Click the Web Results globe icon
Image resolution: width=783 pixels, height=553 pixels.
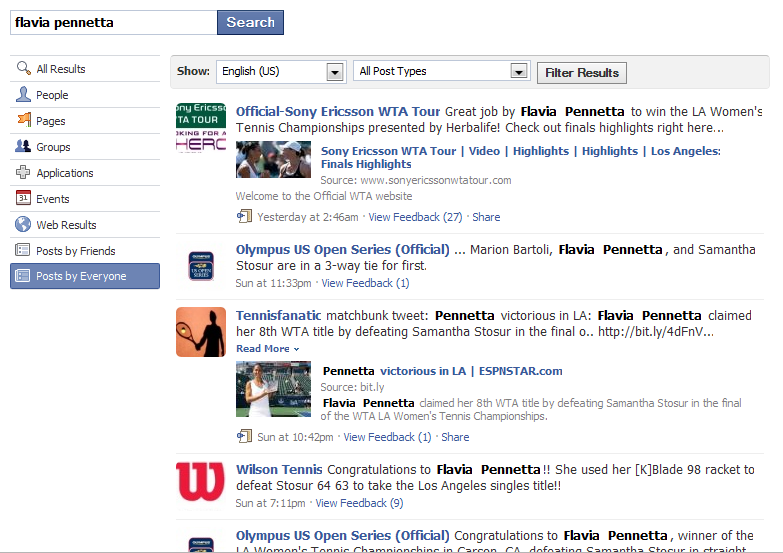click(23, 224)
